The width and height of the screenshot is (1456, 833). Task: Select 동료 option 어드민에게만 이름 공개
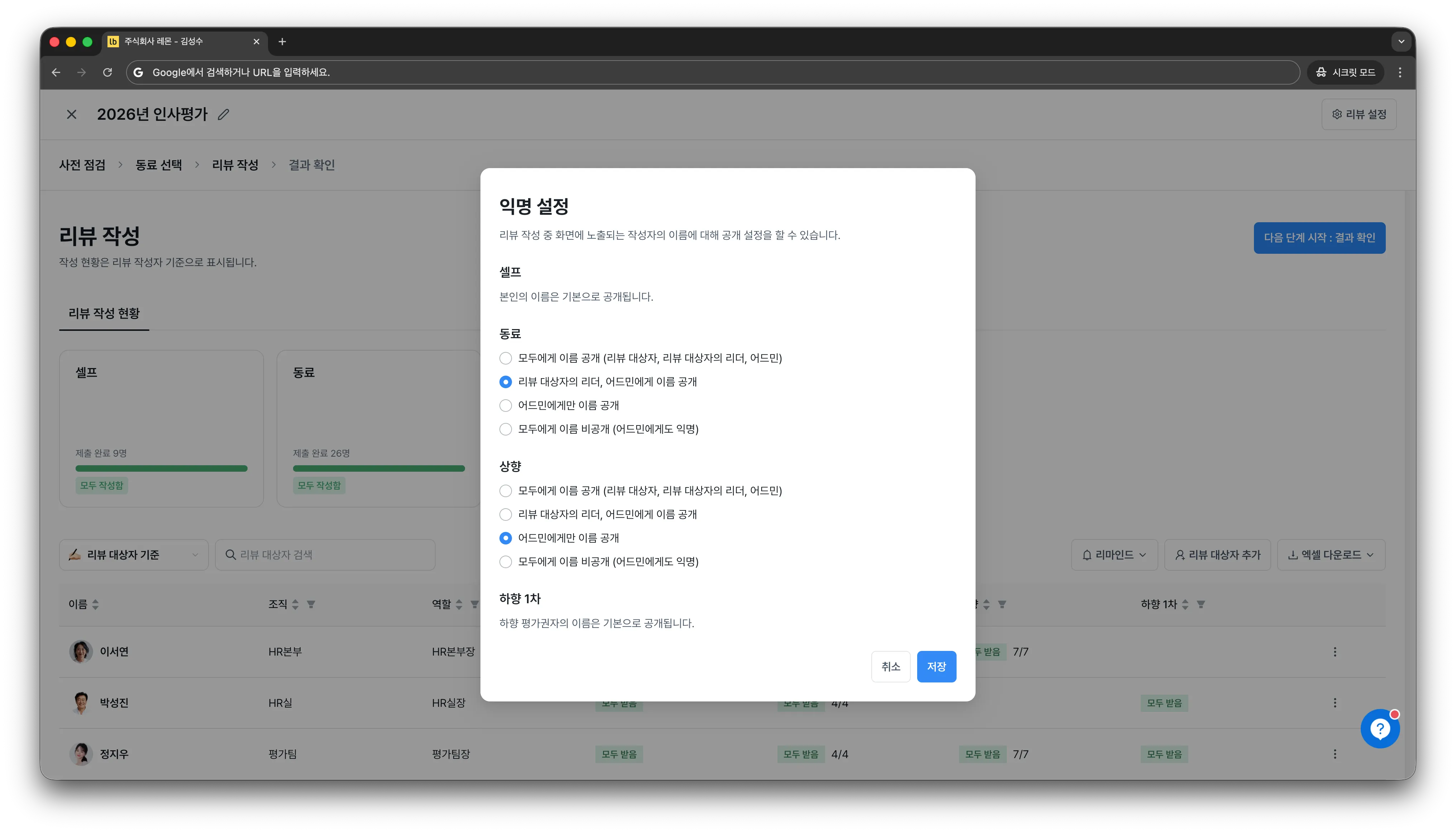505,406
